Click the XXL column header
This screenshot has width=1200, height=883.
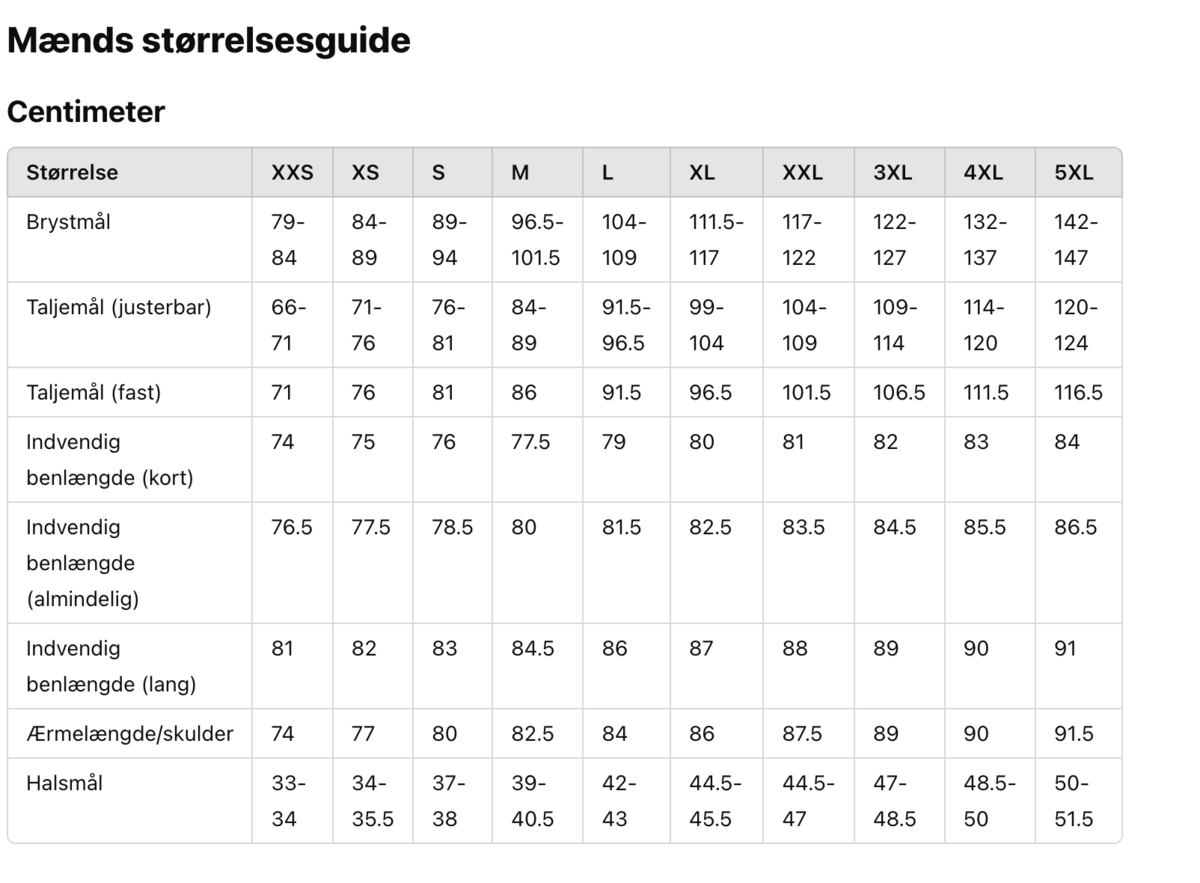tap(802, 172)
